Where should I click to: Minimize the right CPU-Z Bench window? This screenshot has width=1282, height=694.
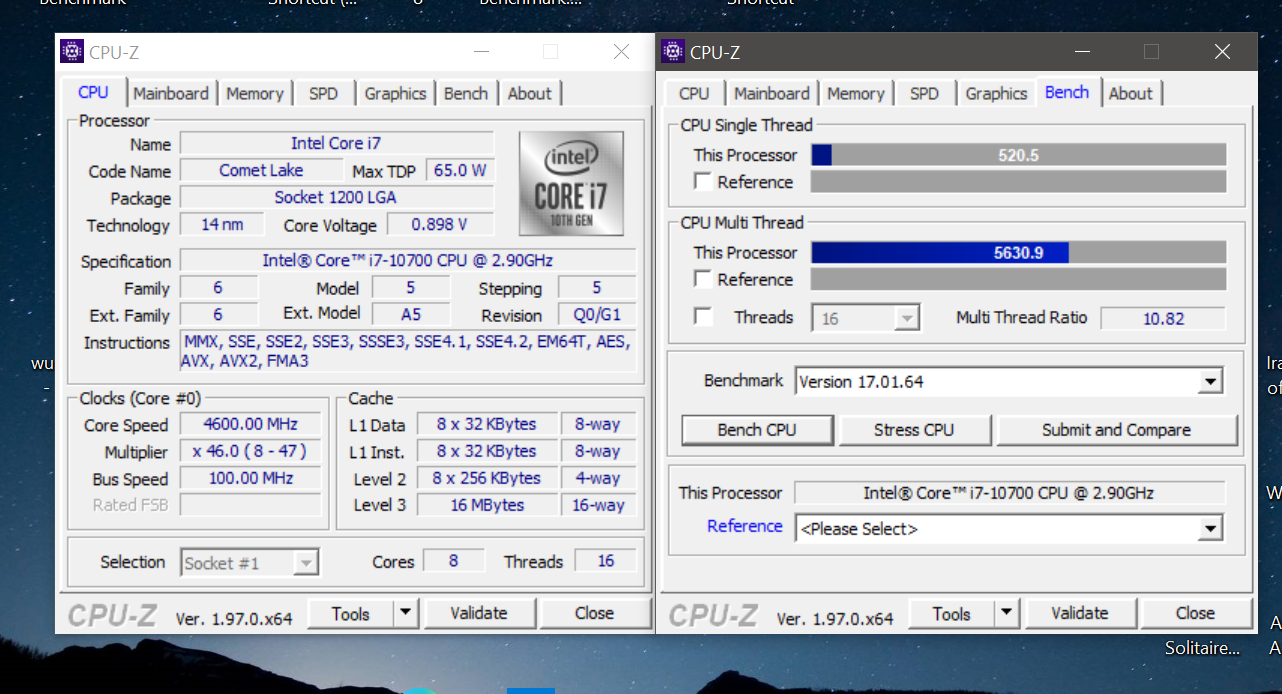click(1081, 52)
